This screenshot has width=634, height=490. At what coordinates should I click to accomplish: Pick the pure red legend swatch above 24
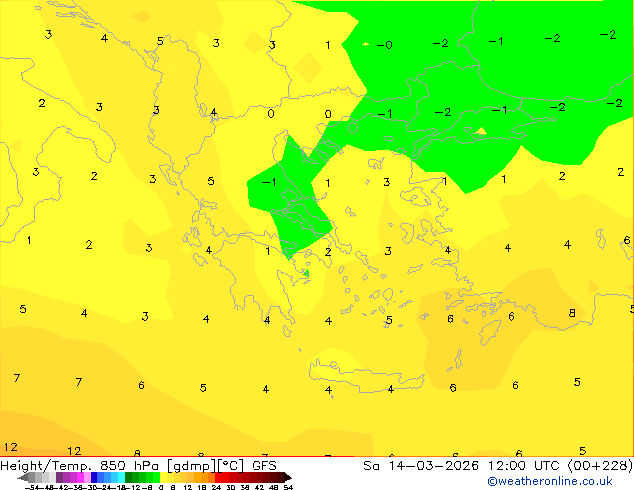[218, 477]
